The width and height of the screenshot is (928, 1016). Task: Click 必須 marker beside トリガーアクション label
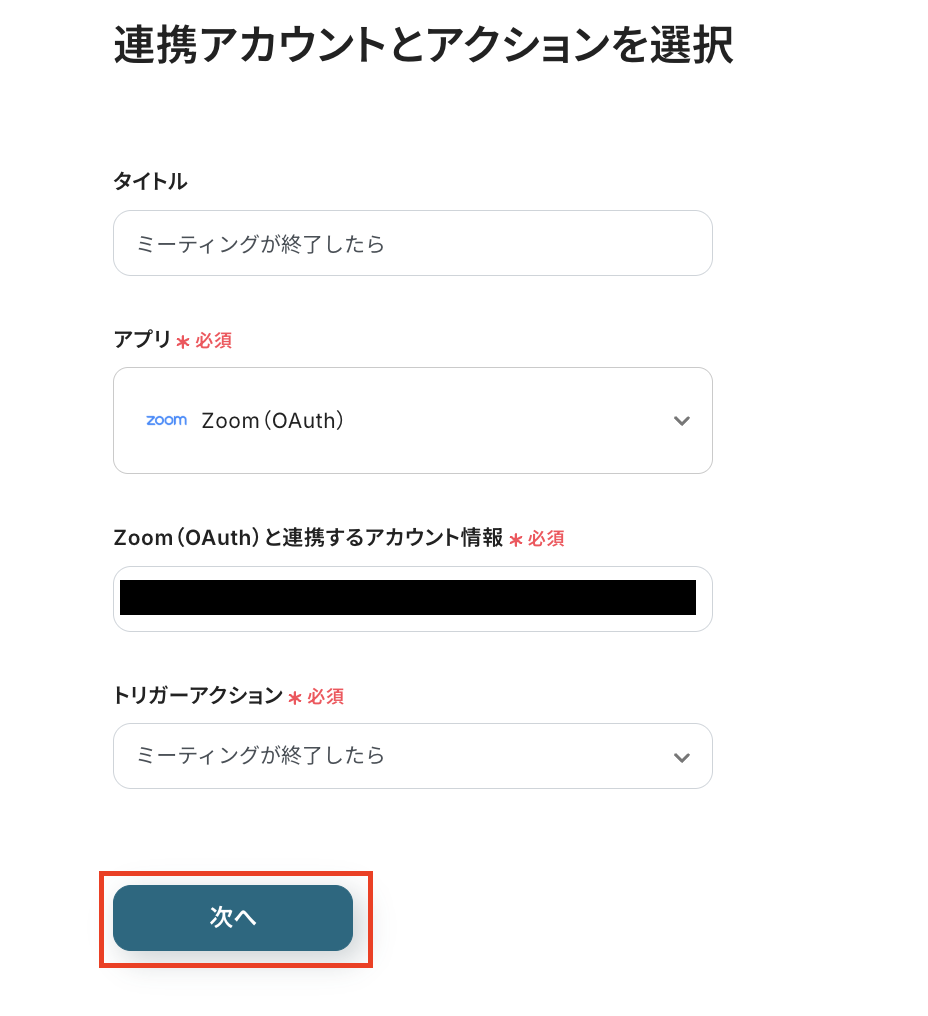coord(326,697)
